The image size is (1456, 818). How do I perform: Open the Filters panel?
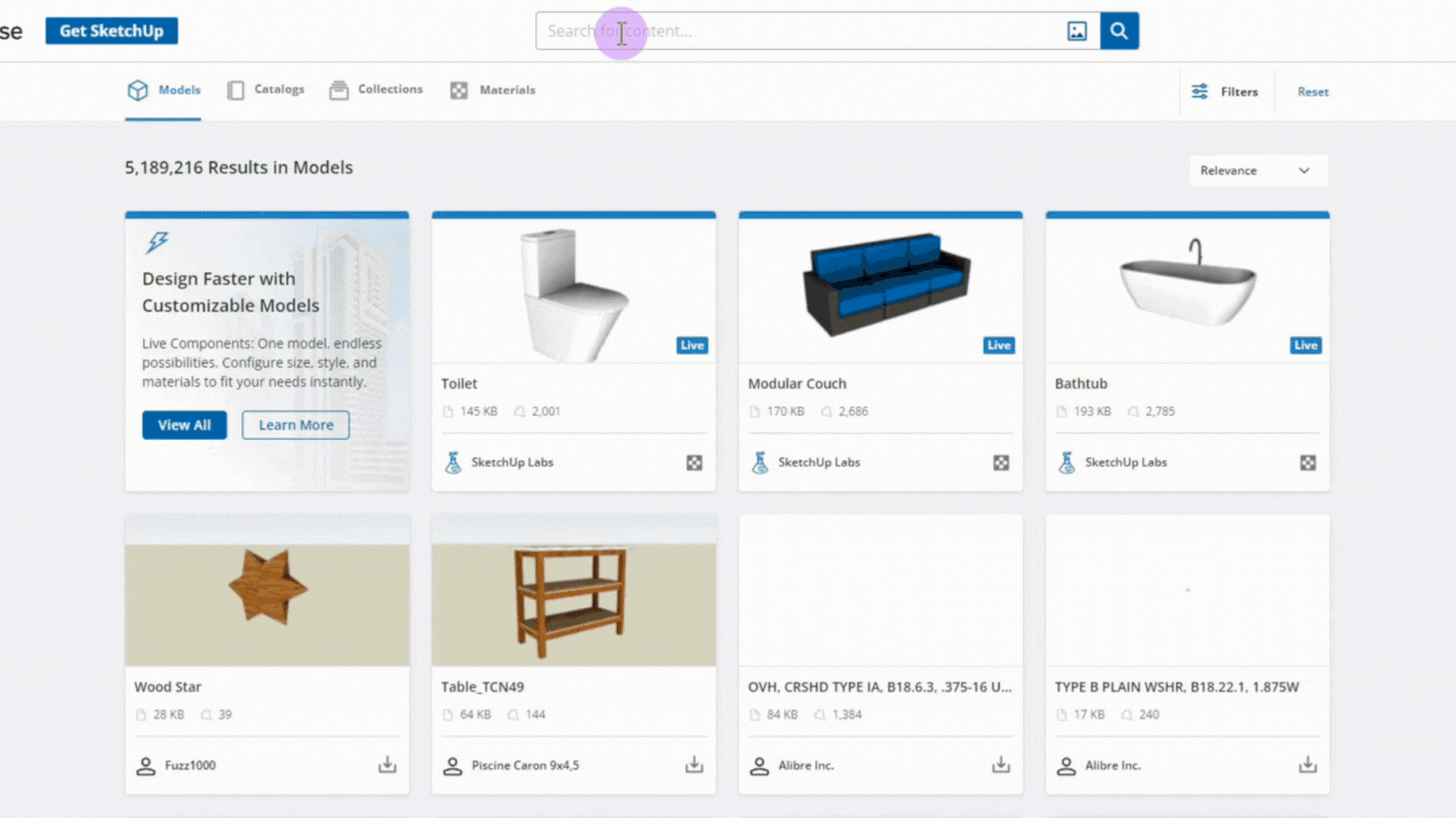click(x=1225, y=91)
